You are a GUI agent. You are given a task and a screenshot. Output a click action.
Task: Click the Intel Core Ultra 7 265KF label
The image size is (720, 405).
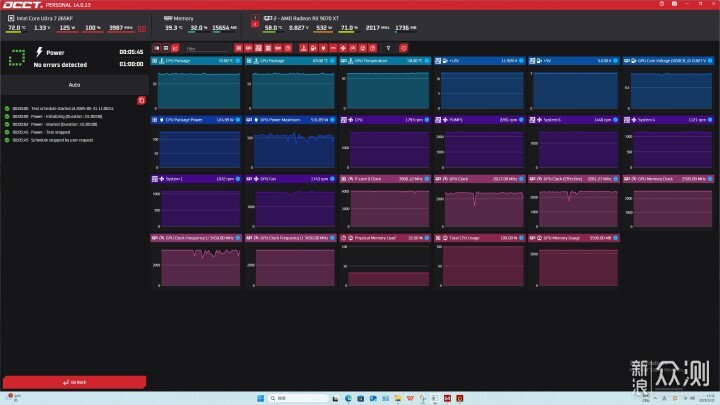[45, 18]
